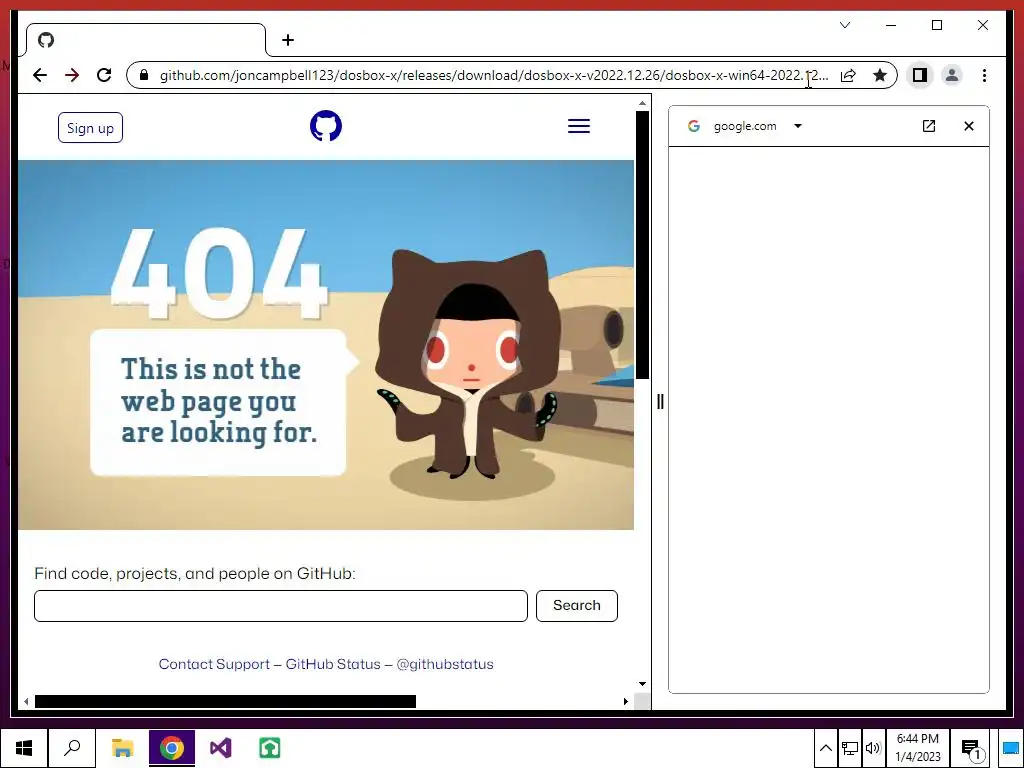Toggle the Chrome side panel button
The width and height of the screenshot is (1024, 768).
point(920,75)
